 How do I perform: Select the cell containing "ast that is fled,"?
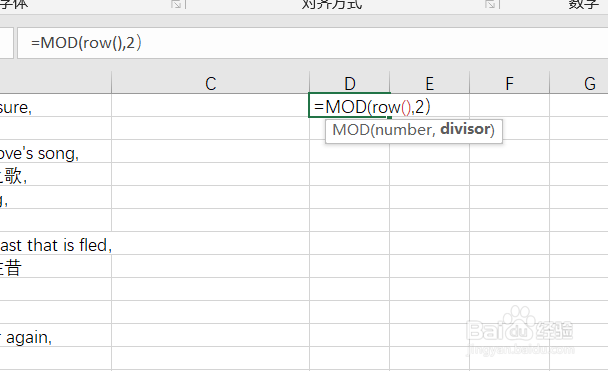(55, 243)
